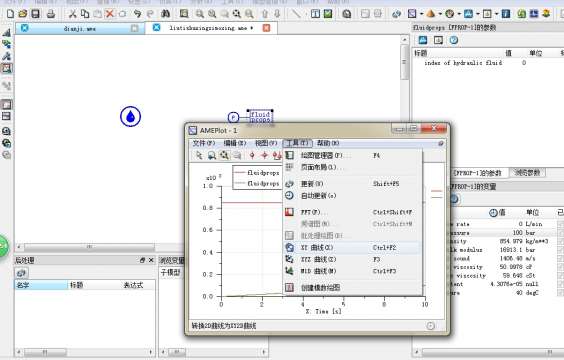Open the 编辑 menu in AMEPlot

click(235, 143)
